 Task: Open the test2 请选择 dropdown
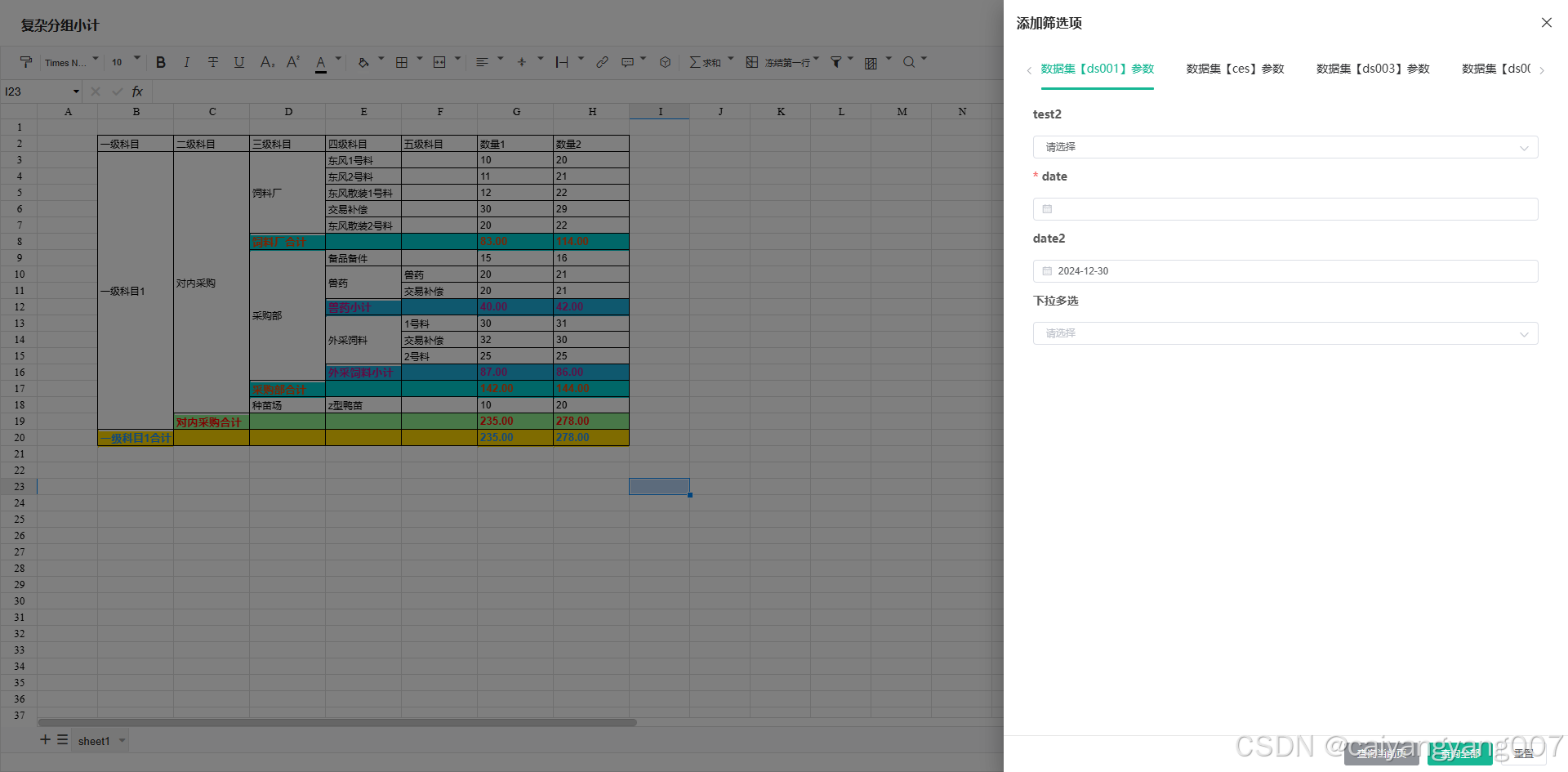pos(1285,147)
